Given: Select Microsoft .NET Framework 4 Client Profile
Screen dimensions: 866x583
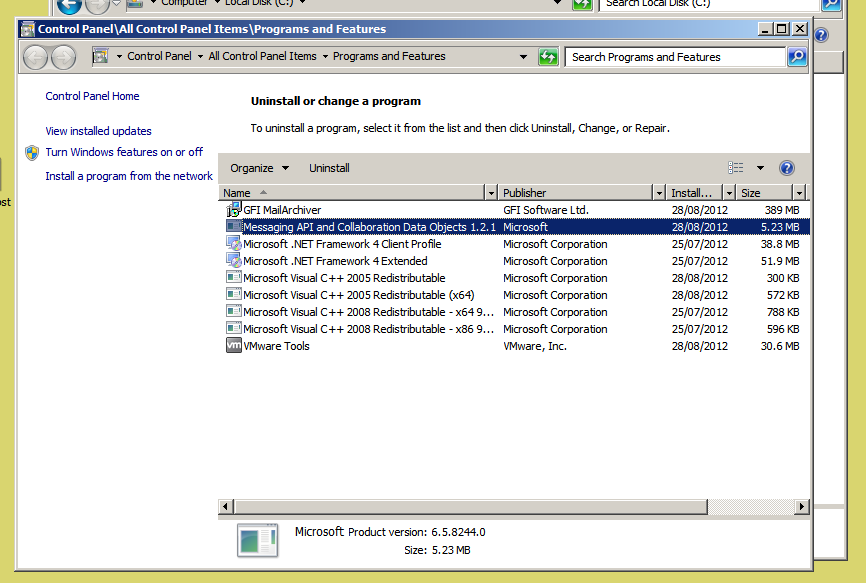Looking at the screenshot, I should [514, 244].
